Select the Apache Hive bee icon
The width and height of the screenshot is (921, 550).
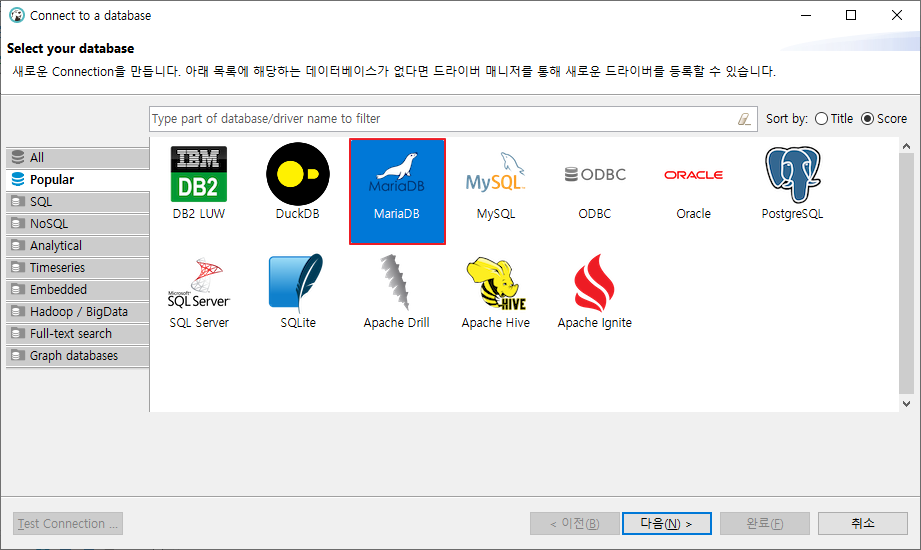point(496,283)
